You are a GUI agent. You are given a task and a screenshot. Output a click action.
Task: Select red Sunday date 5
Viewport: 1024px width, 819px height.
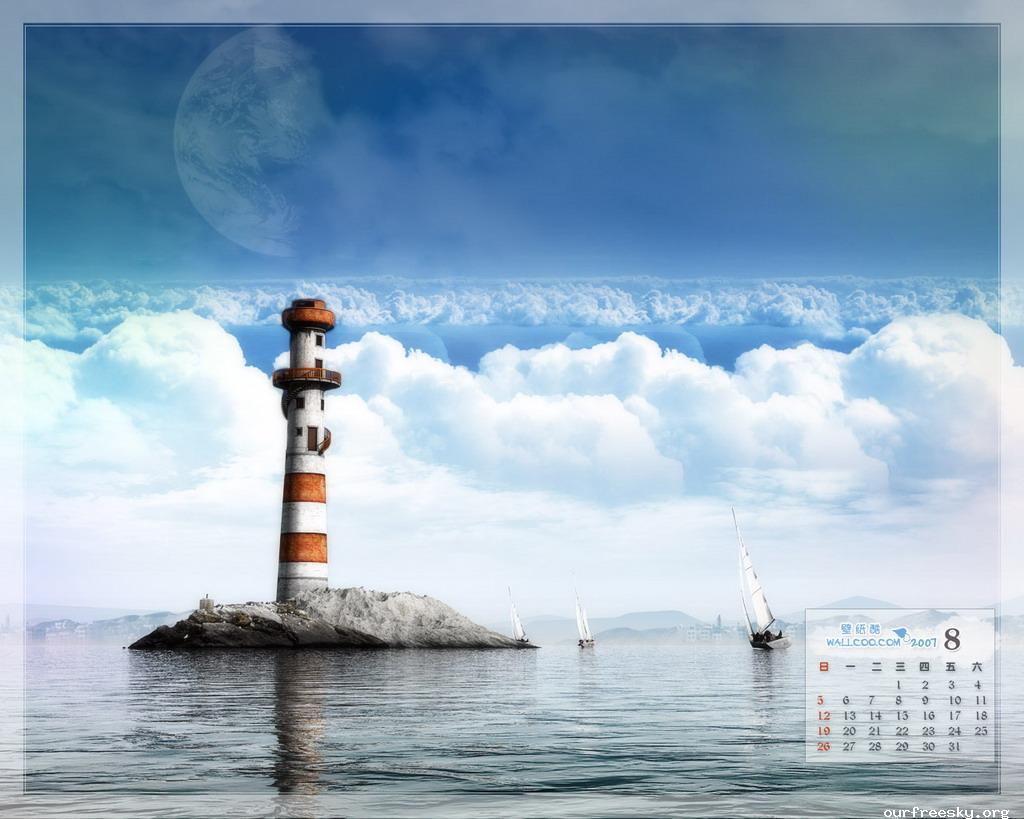[822, 700]
